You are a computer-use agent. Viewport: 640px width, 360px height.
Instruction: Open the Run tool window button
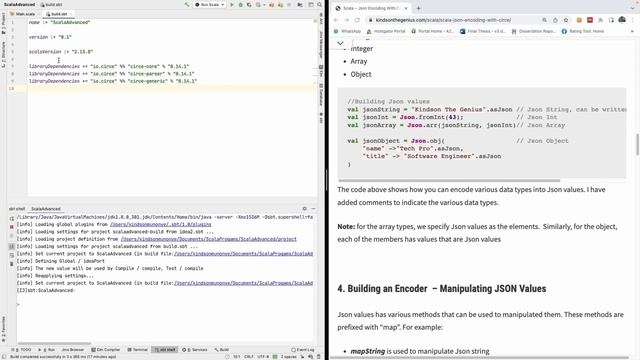pos(47,350)
